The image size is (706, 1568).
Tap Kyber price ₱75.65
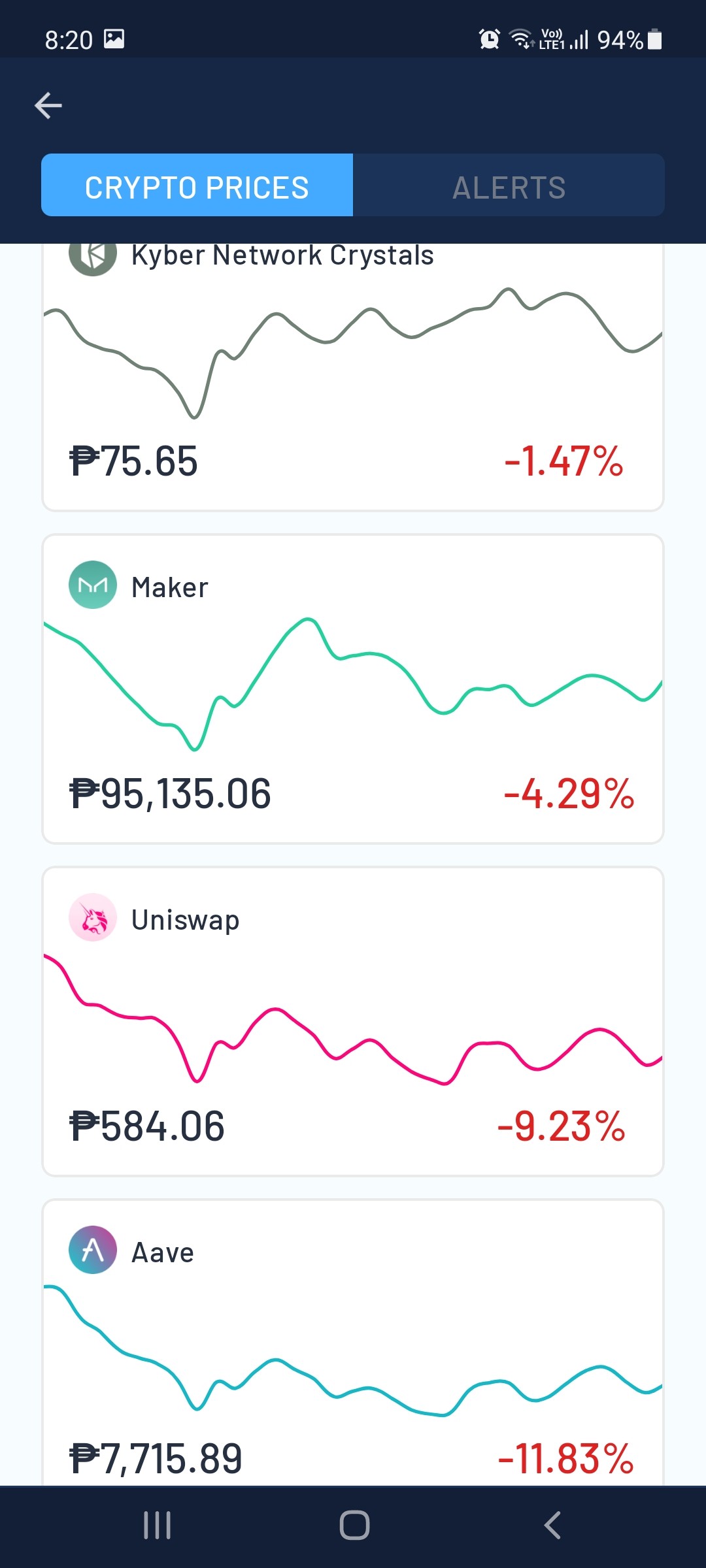tap(133, 461)
